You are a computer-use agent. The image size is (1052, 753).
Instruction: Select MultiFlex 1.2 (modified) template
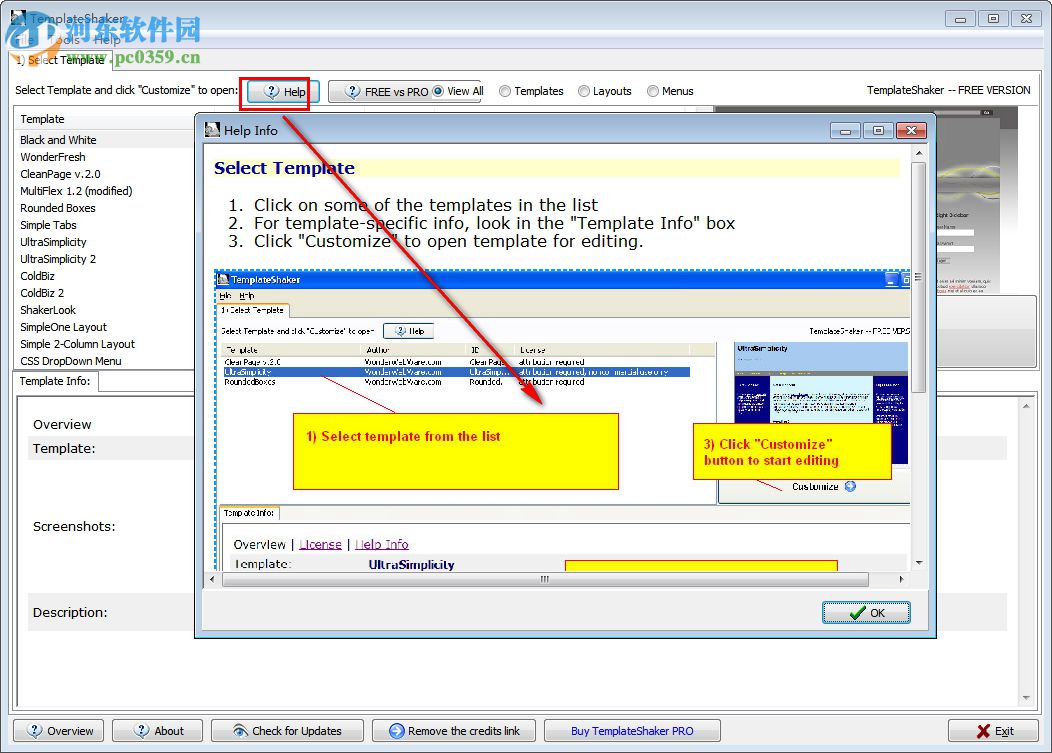[x=76, y=191]
